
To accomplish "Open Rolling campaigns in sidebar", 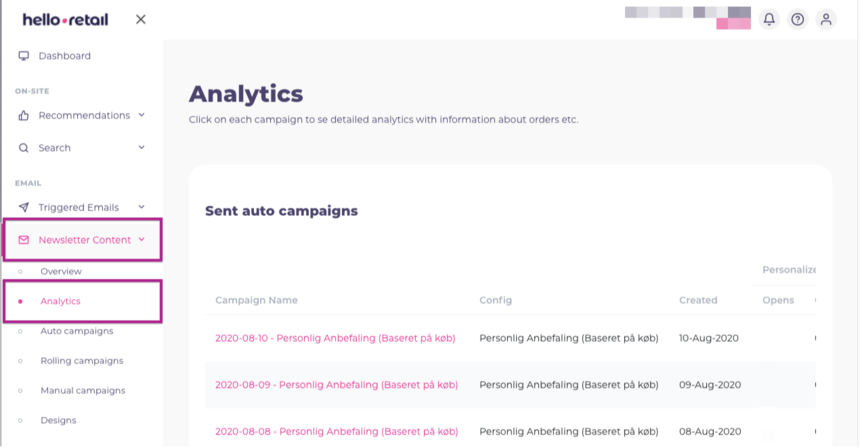I will (81, 361).
